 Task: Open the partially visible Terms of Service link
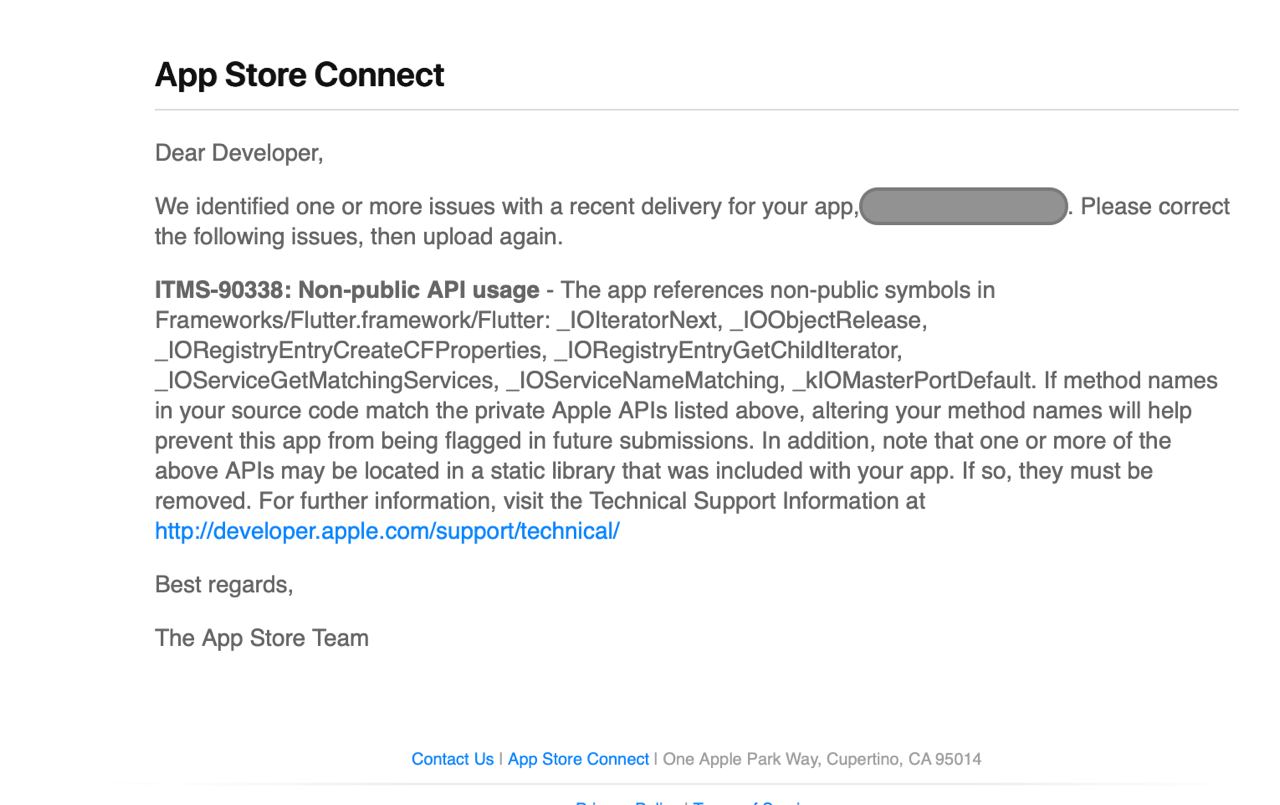[750, 802]
